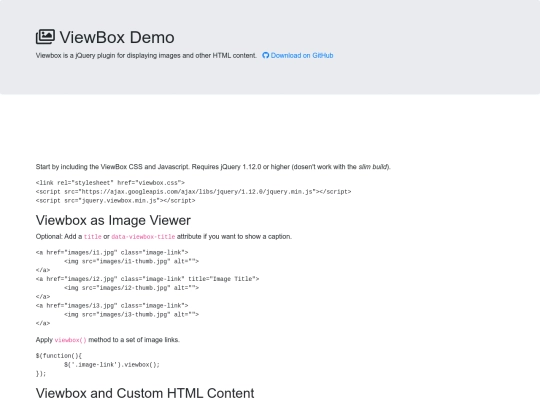Click the 'Optional: Add a' sentence start
This screenshot has height=405, width=540.
59,237
